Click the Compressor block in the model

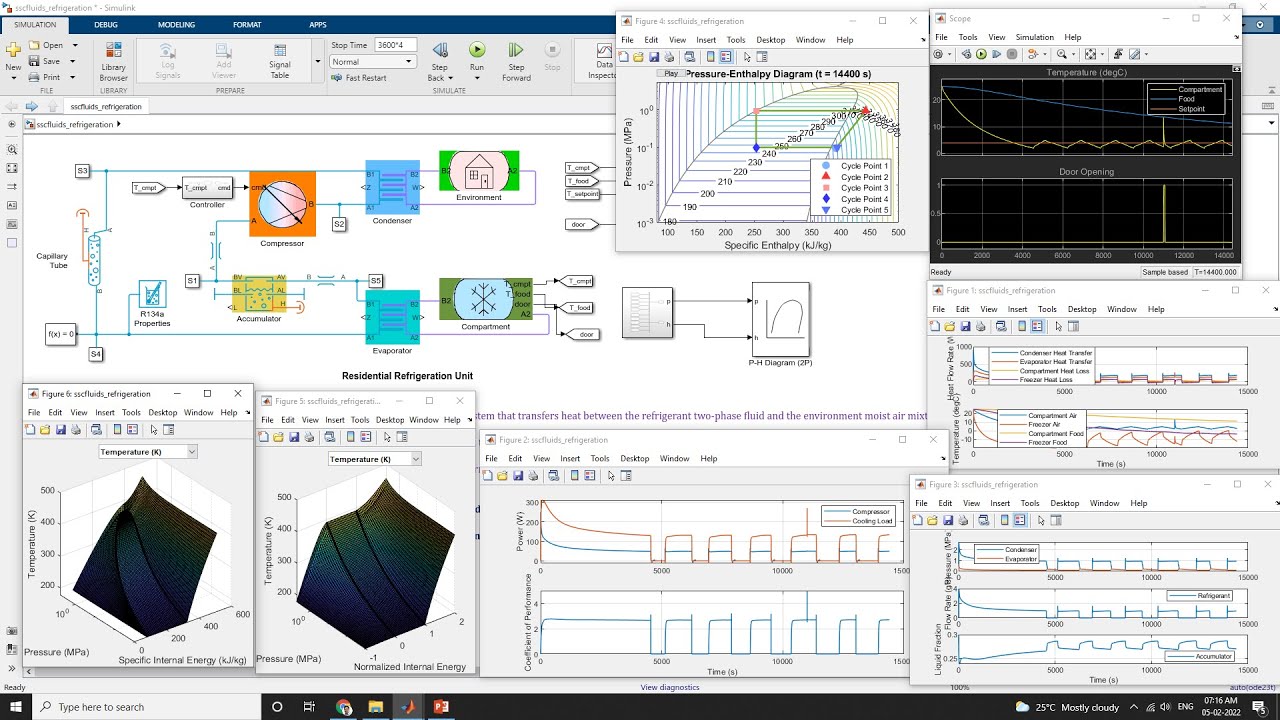(282, 203)
